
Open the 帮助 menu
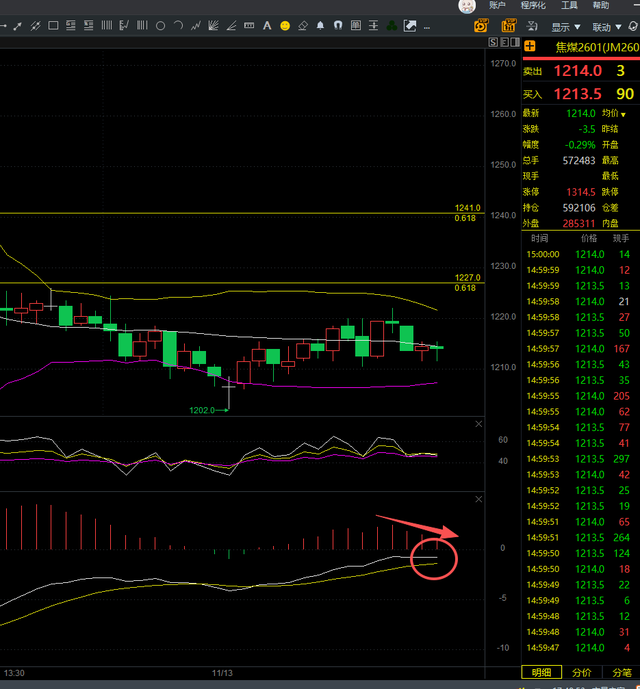(601, 5)
